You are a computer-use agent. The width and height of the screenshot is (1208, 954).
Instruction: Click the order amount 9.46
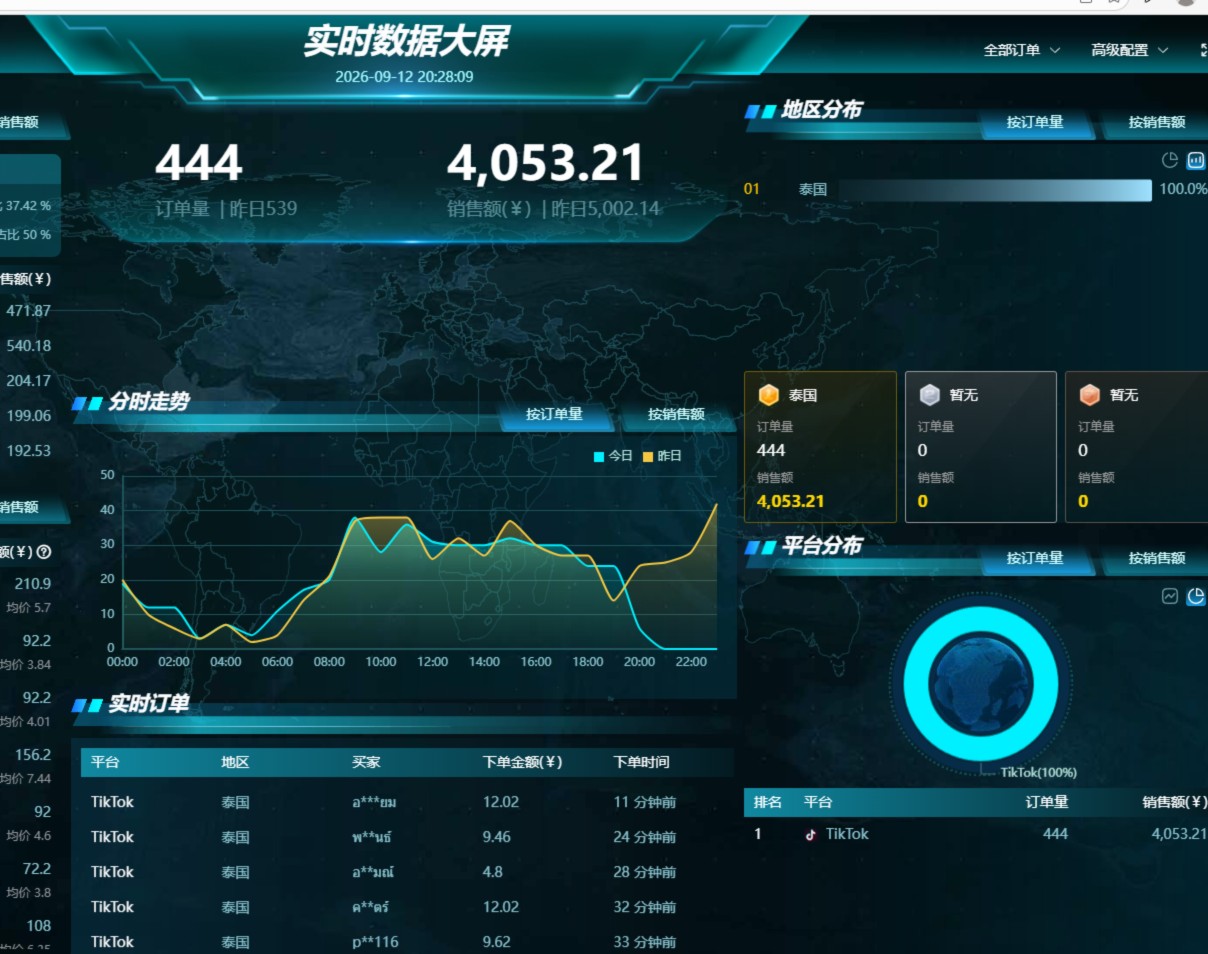pos(496,837)
